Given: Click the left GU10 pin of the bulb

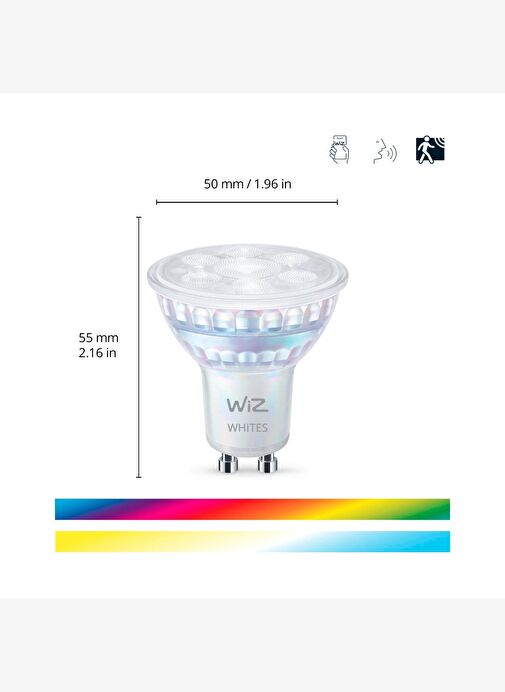Looking at the screenshot, I should [x=228, y=463].
